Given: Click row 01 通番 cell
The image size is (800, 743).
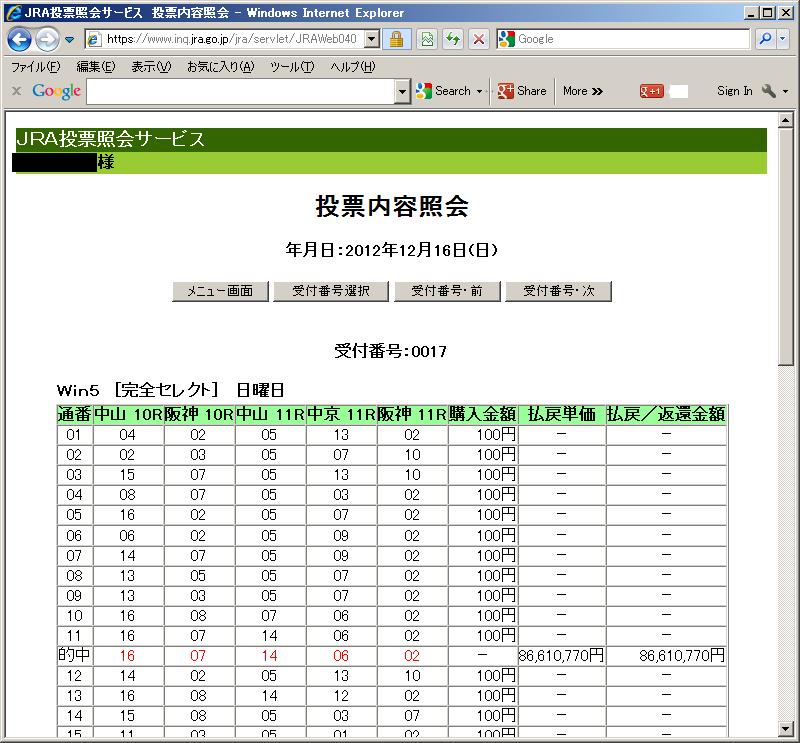Looking at the screenshot, I should tap(74, 435).
